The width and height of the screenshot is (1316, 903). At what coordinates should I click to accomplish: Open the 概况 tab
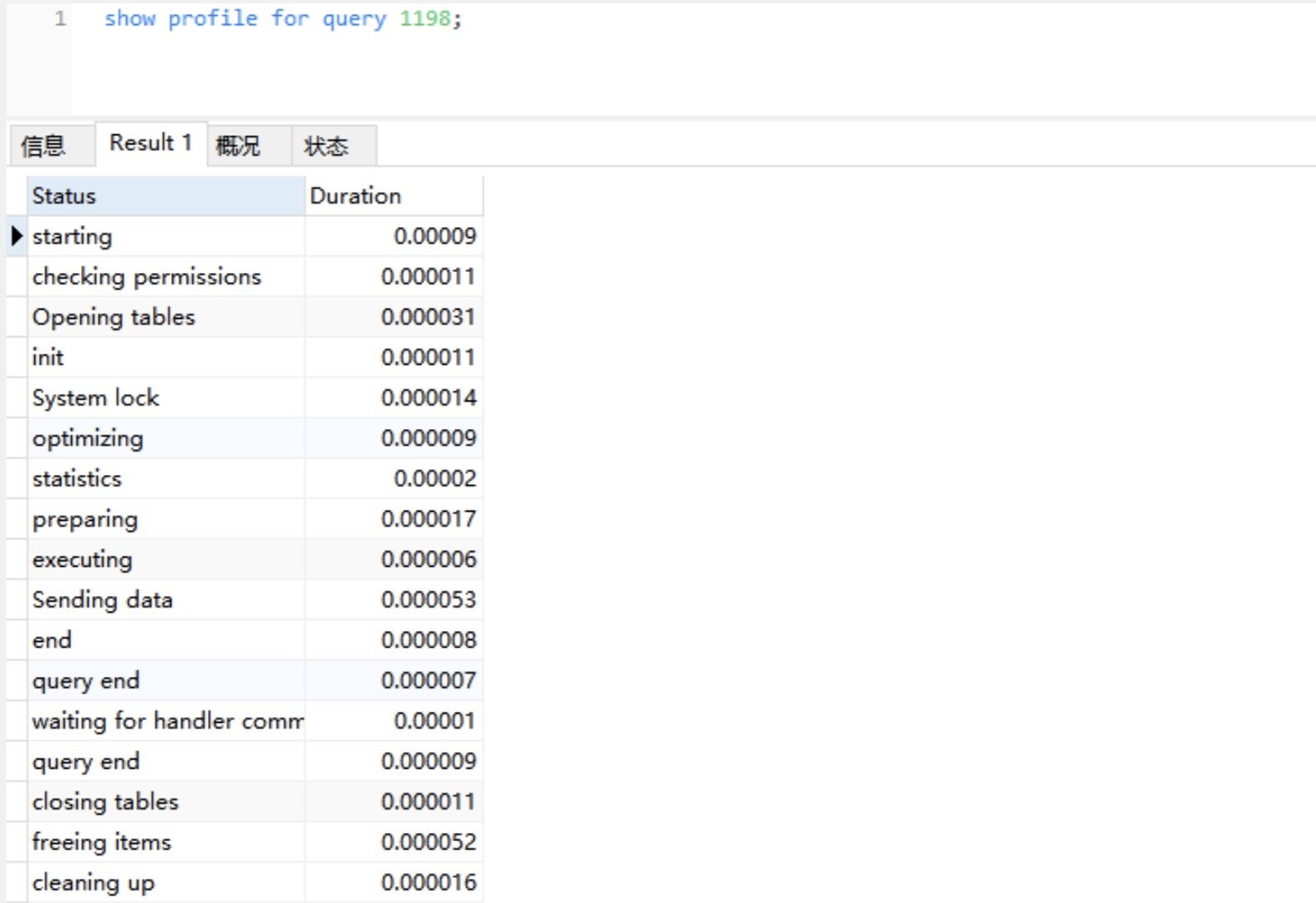(238, 146)
